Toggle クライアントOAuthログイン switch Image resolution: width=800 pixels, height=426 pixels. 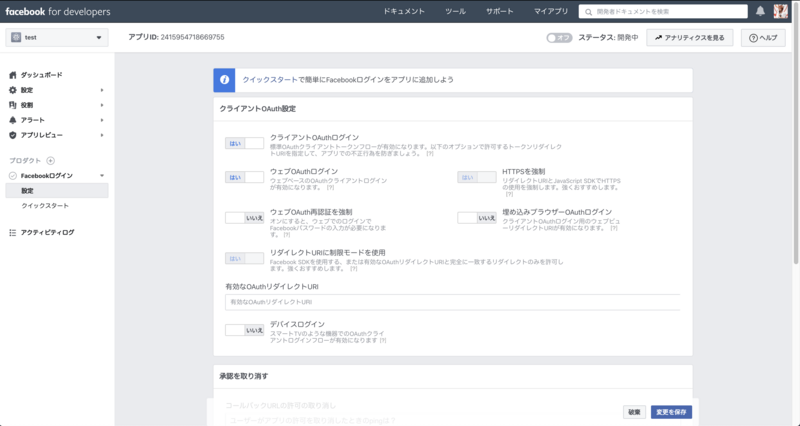click(244, 143)
